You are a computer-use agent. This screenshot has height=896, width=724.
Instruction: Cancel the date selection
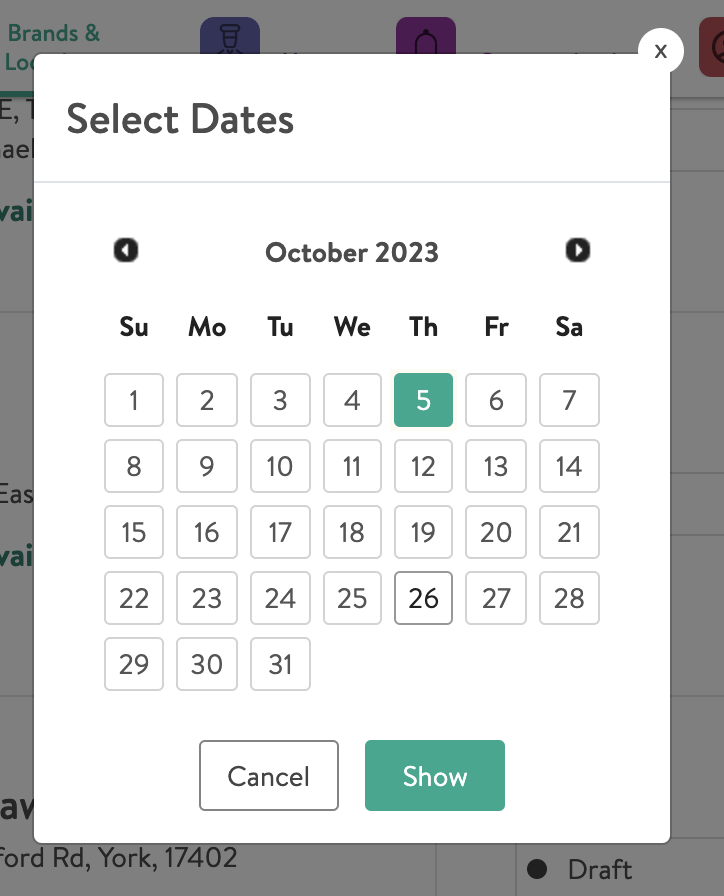click(x=268, y=775)
